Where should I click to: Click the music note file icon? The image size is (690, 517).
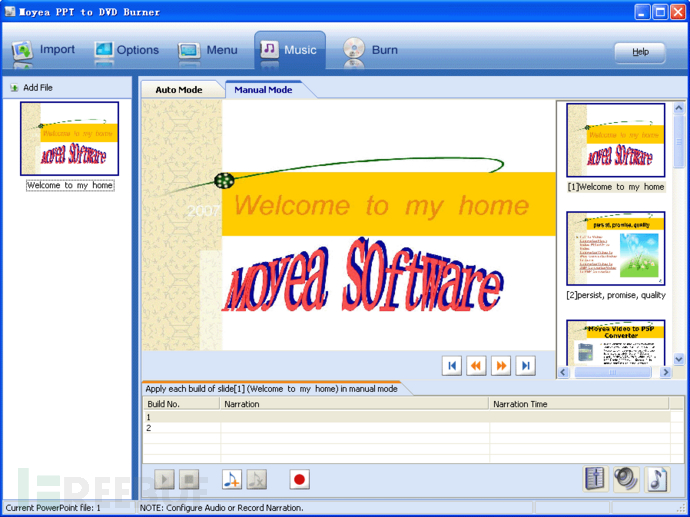click(657, 479)
